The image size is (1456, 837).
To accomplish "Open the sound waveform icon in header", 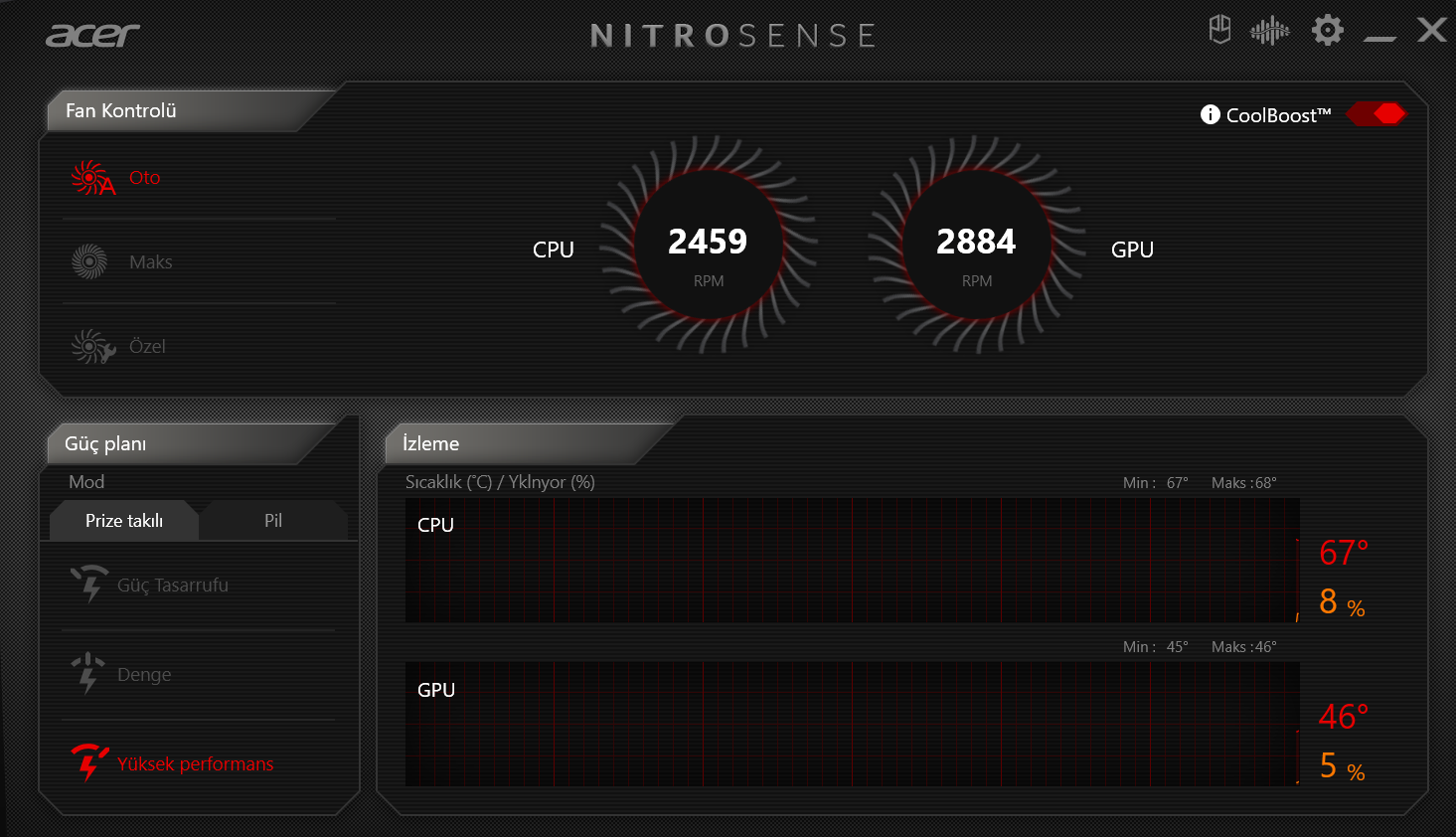I will point(1270,31).
